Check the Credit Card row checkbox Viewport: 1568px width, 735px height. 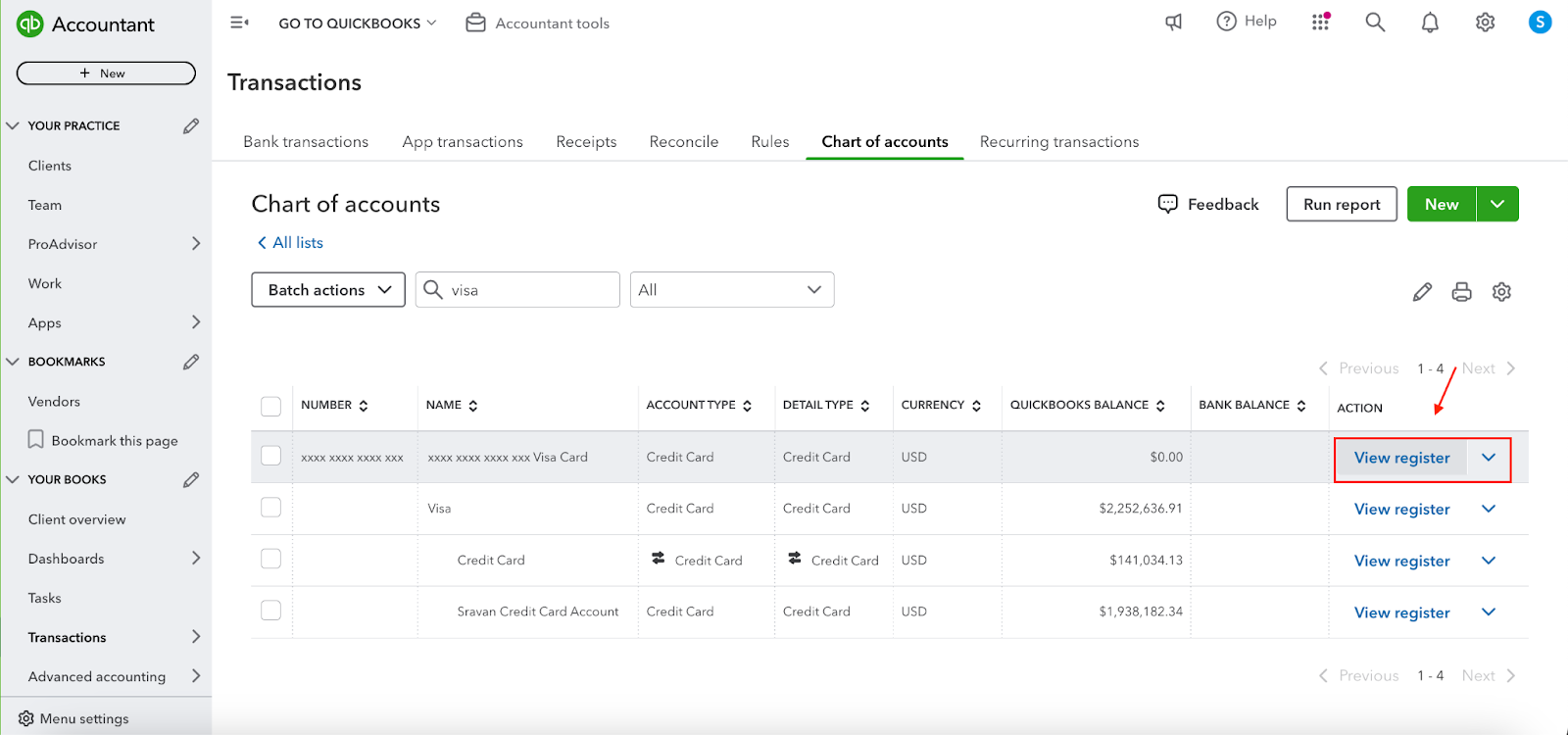click(271, 559)
